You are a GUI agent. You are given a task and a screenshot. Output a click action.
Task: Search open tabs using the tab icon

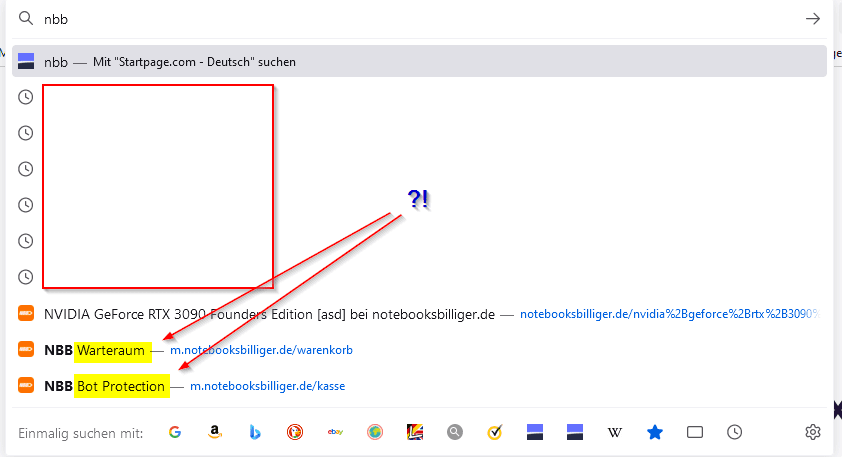click(695, 432)
